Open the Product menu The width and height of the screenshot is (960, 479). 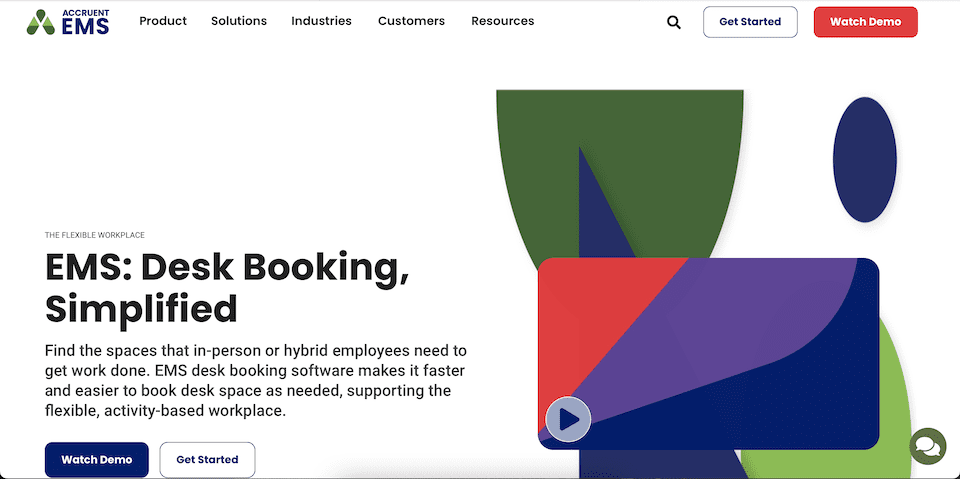coord(163,21)
